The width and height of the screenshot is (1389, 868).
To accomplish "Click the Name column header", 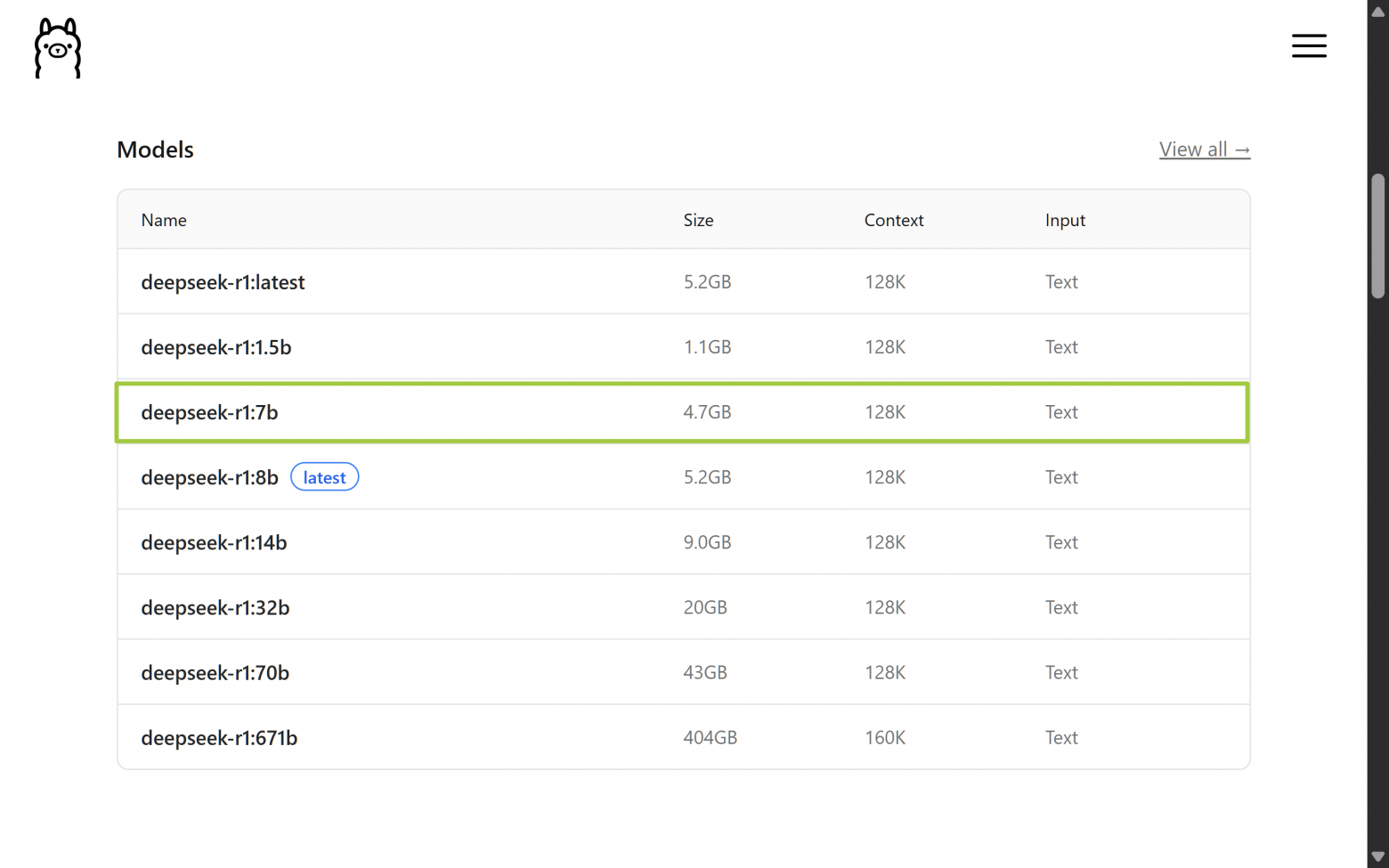I will 164,220.
